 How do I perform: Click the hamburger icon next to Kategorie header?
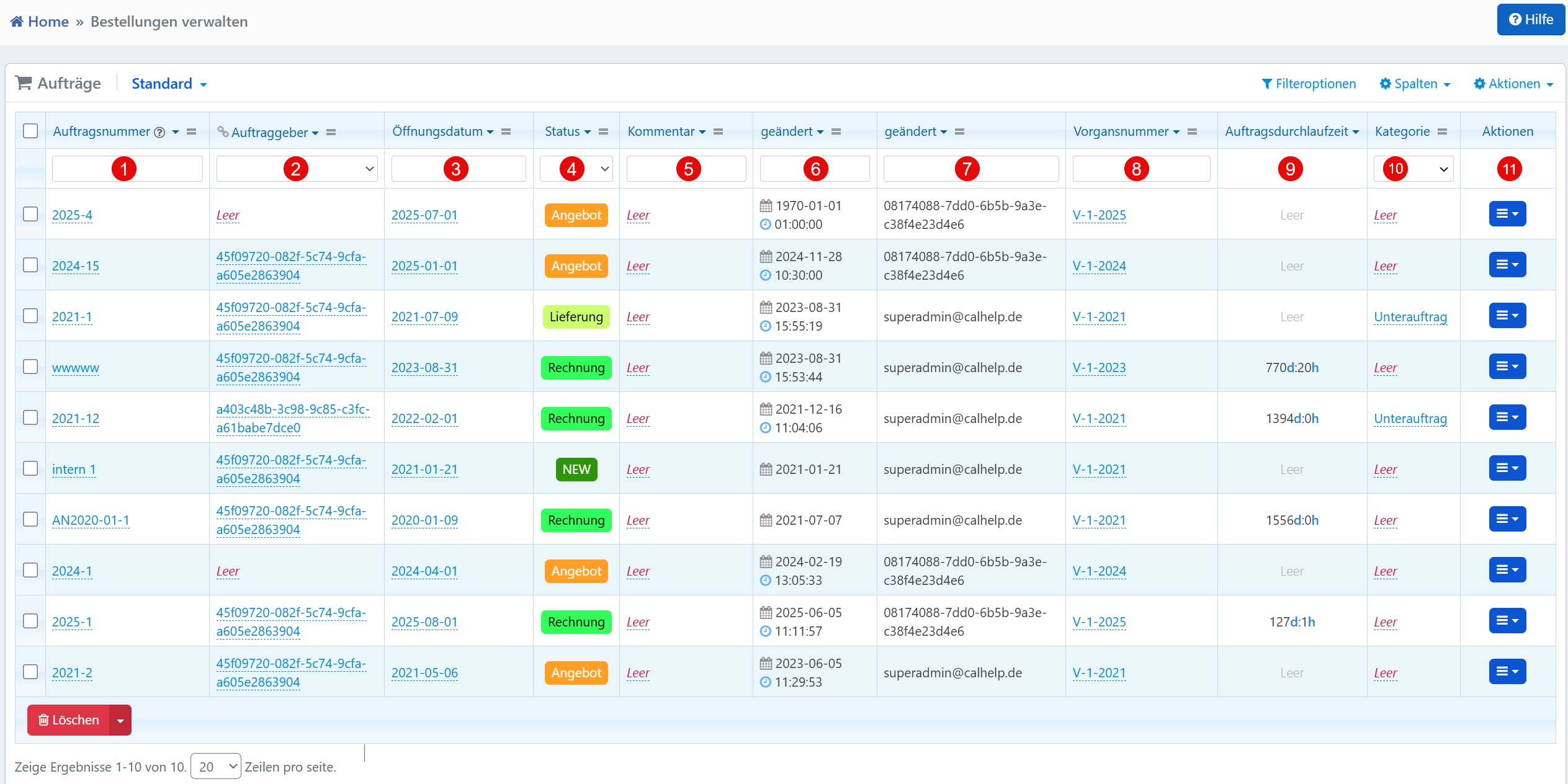coord(1442,131)
